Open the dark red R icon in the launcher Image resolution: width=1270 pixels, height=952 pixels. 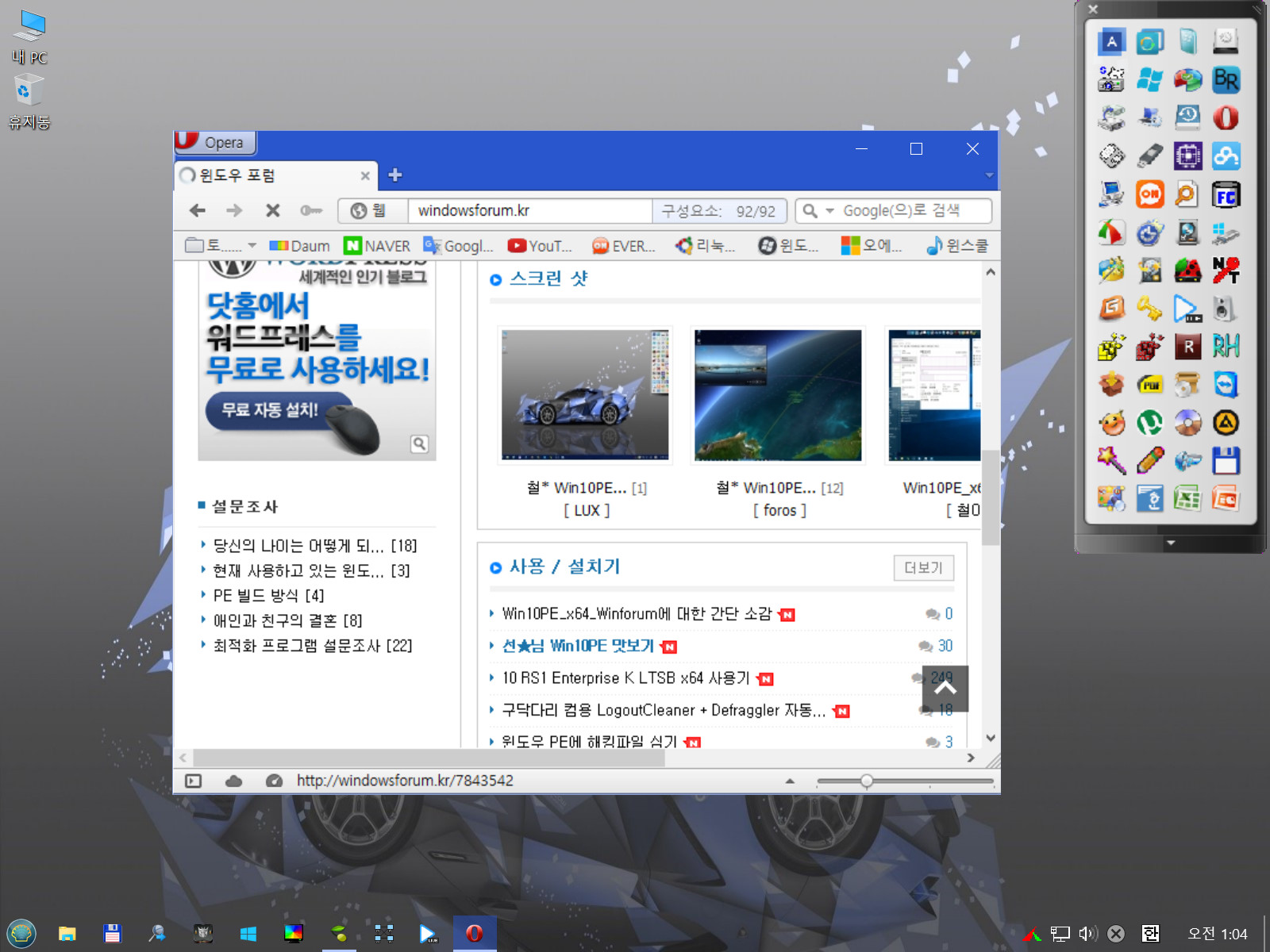click(x=1187, y=347)
